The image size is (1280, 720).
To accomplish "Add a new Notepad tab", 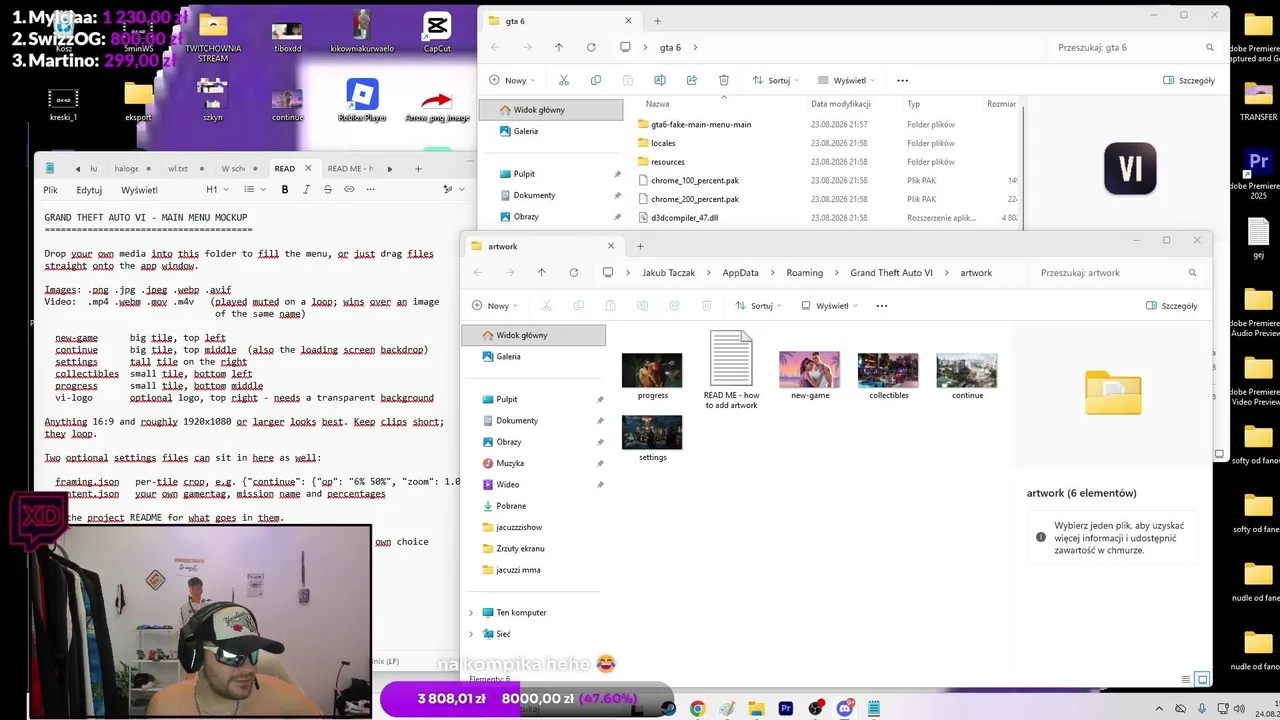I will tap(418, 168).
